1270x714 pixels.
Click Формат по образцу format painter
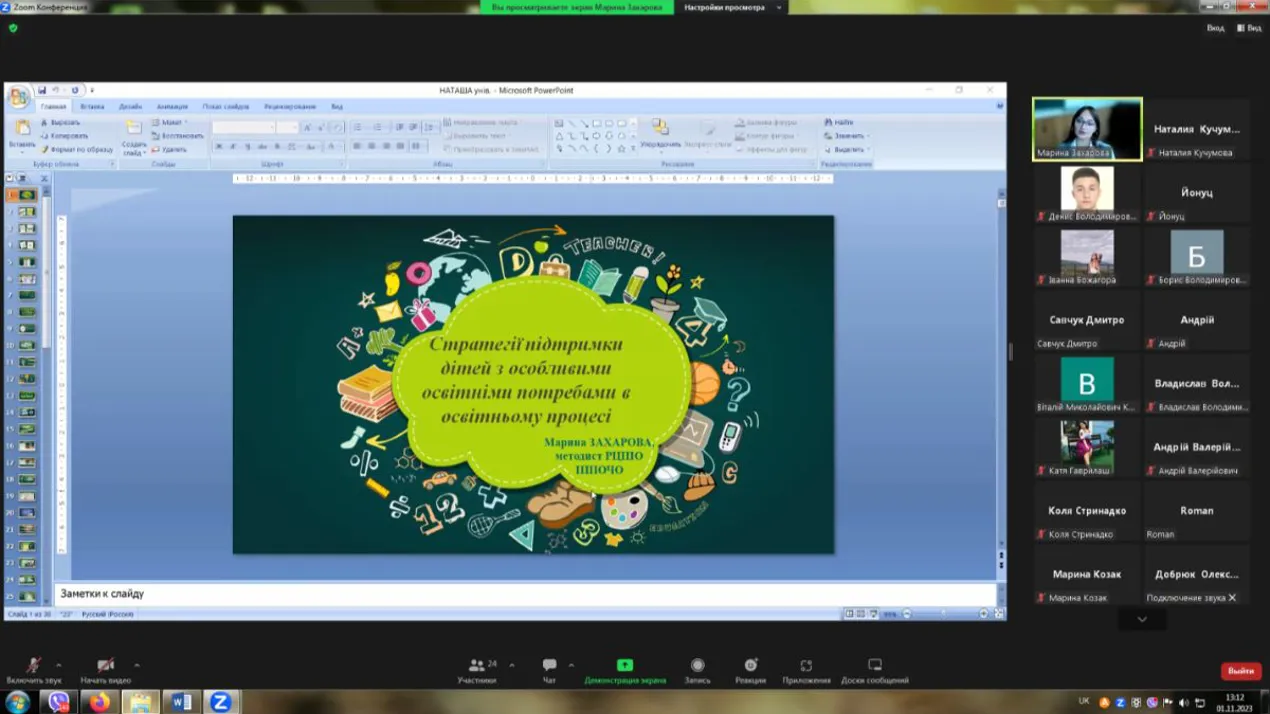point(77,149)
